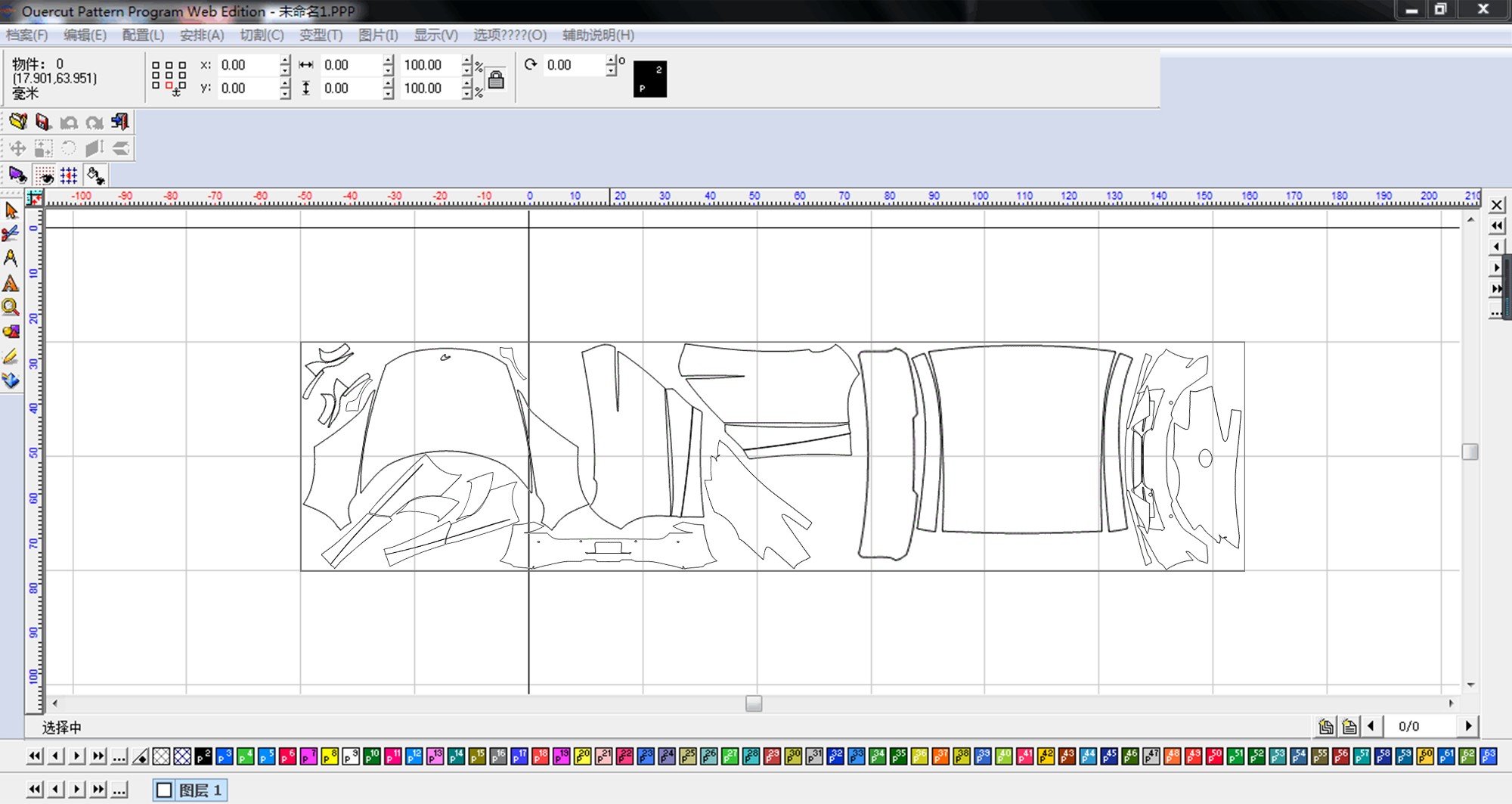Tick the checkbox beside 图层 1
Screen dimensions: 1512x804
[x=164, y=790]
